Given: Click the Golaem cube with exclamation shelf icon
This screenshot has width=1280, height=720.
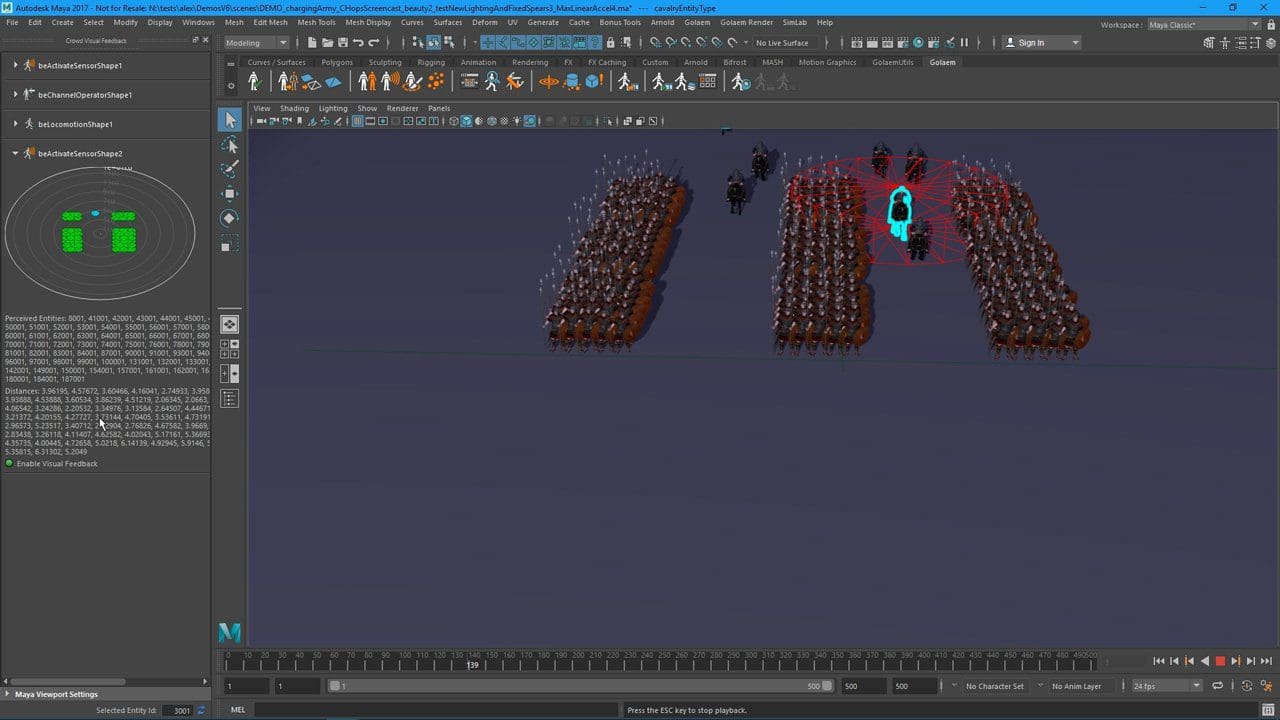Looking at the screenshot, I should (x=594, y=82).
